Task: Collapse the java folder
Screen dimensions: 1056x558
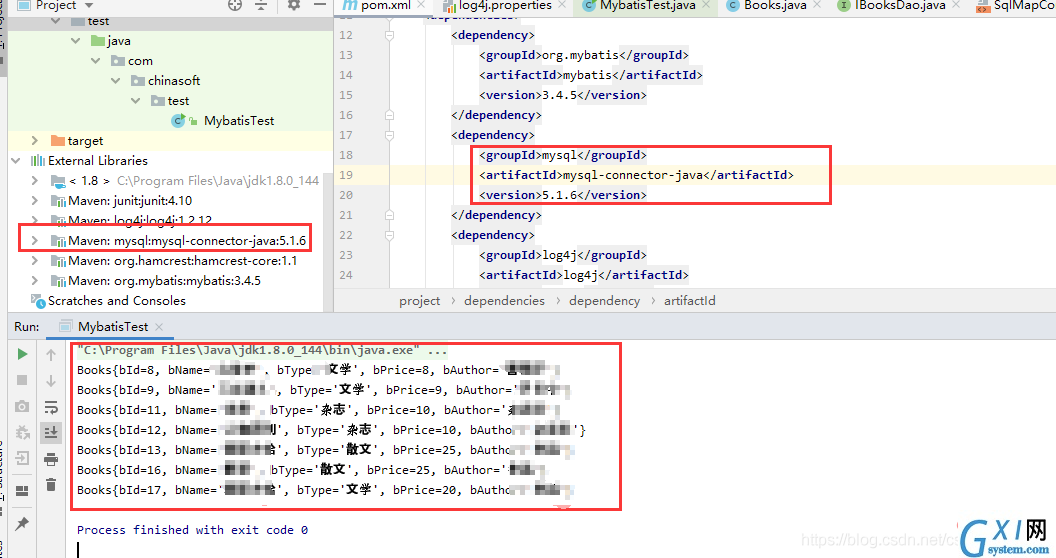Action: pyautogui.click(x=75, y=41)
